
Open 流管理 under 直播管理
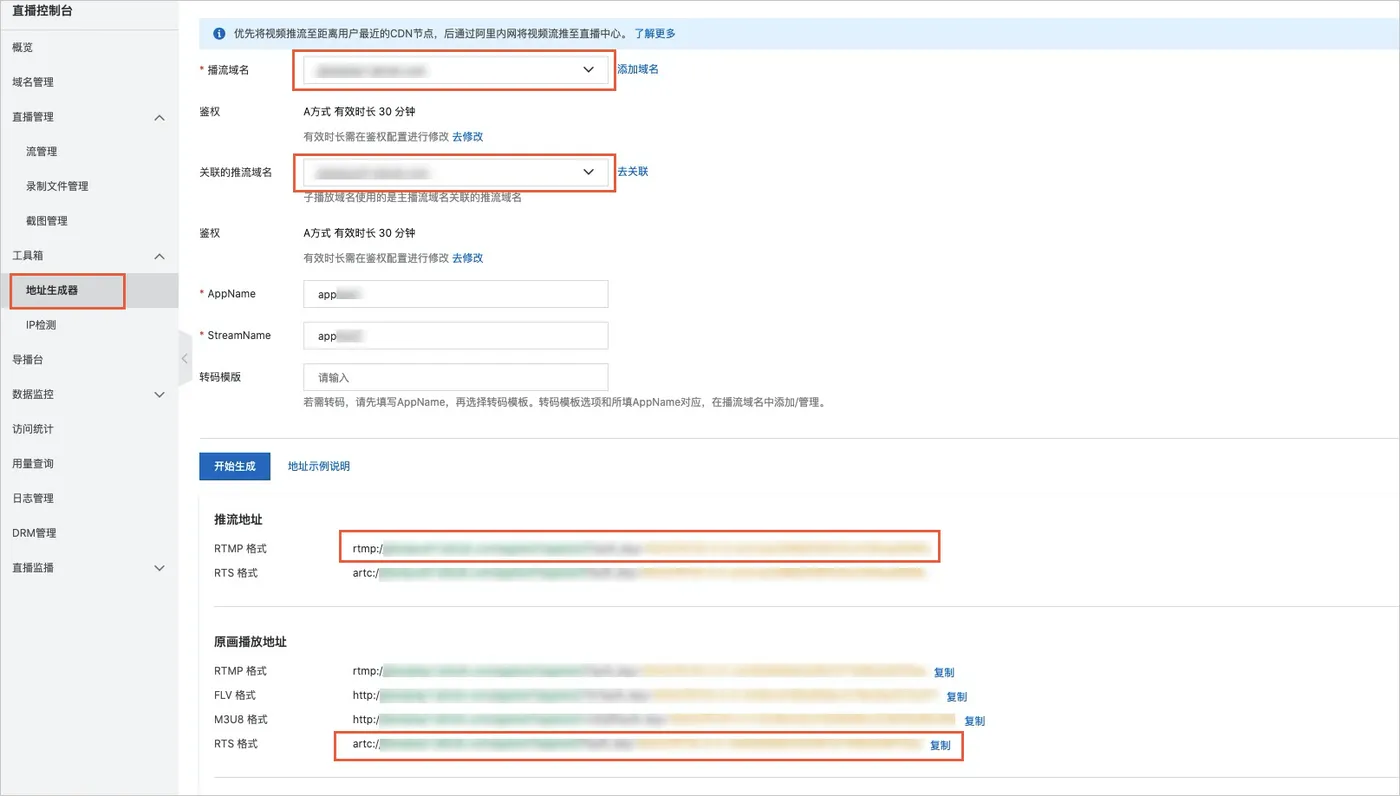[41, 152]
